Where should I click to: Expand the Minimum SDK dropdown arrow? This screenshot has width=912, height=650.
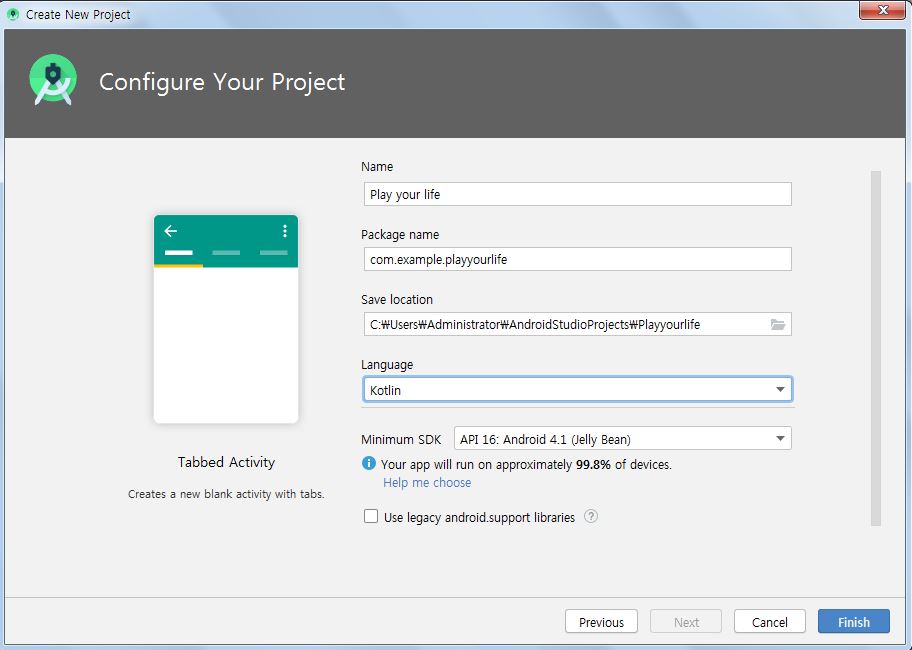(x=780, y=438)
